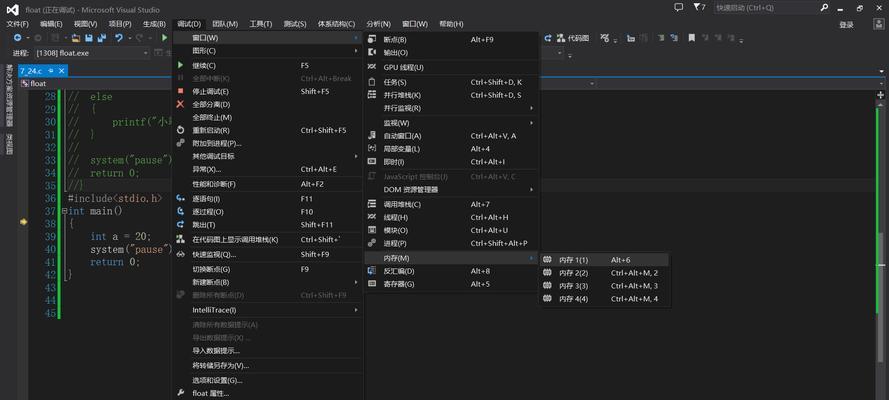This screenshot has width=889, height=400.
Task: Click the single-disk save icon in toolbar
Action: (89, 38)
